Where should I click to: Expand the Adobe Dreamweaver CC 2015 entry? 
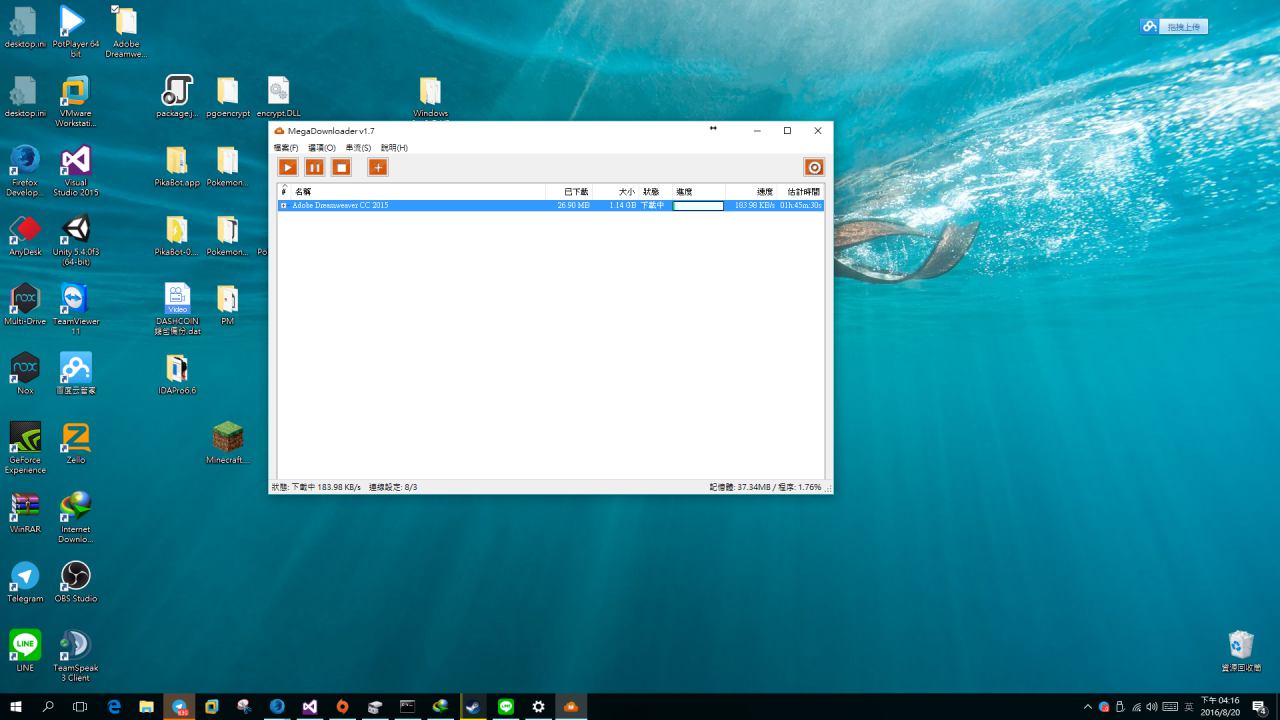[x=284, y=206]
